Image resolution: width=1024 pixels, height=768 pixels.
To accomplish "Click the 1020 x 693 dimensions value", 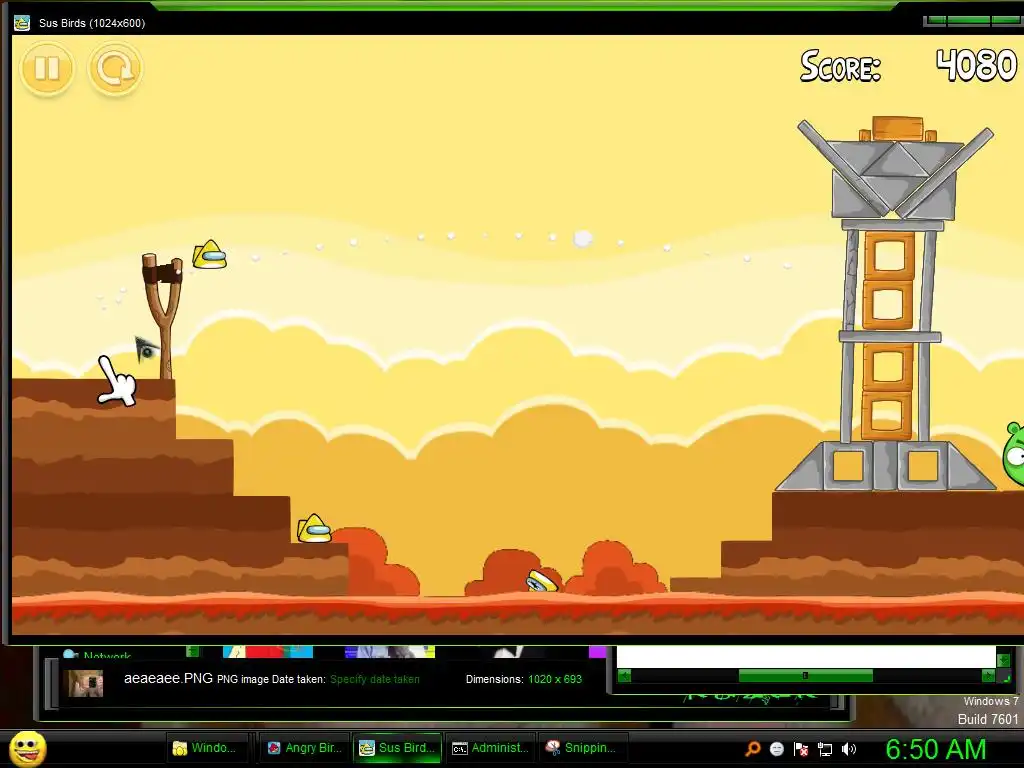I will pyautogui.click(x=555, y=679).
